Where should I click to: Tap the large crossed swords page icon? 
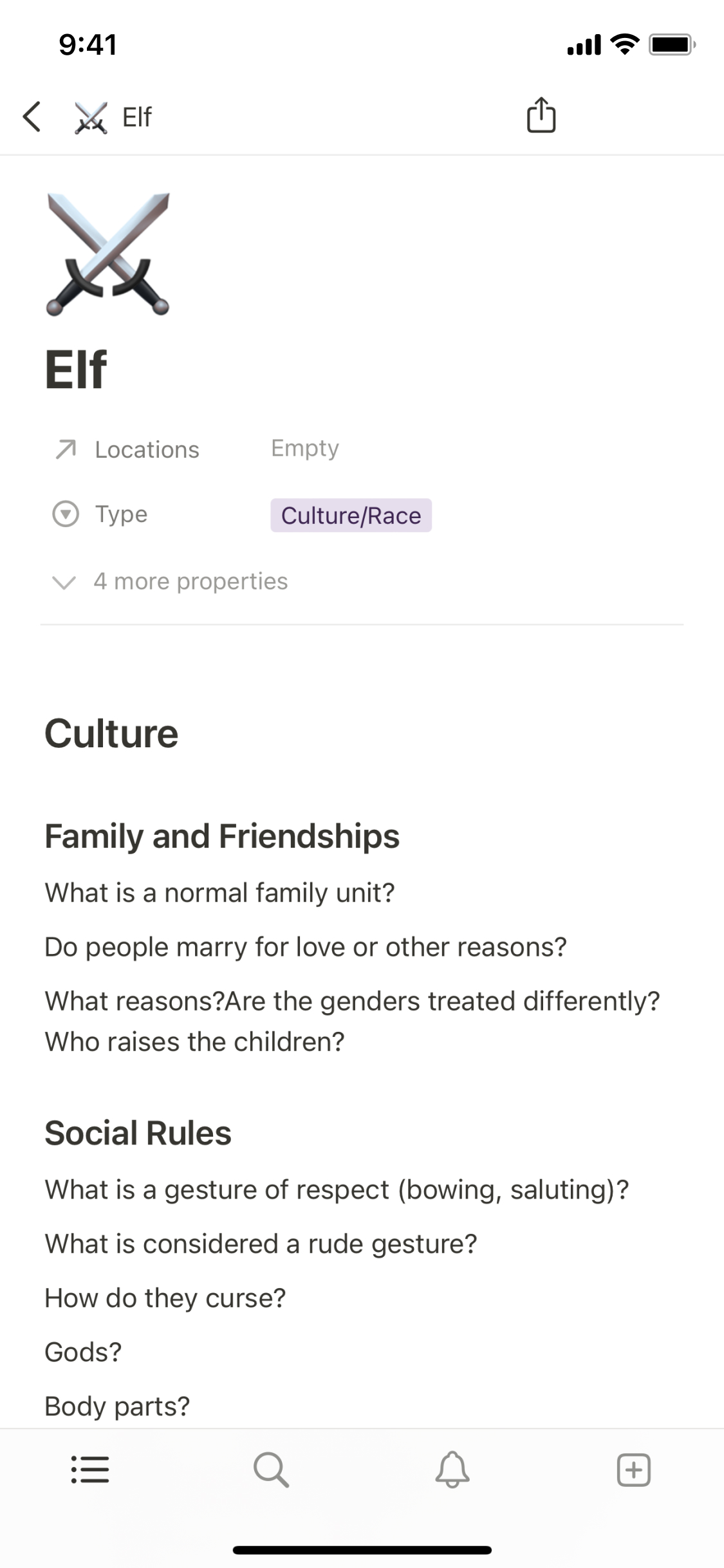click(107, 254)
